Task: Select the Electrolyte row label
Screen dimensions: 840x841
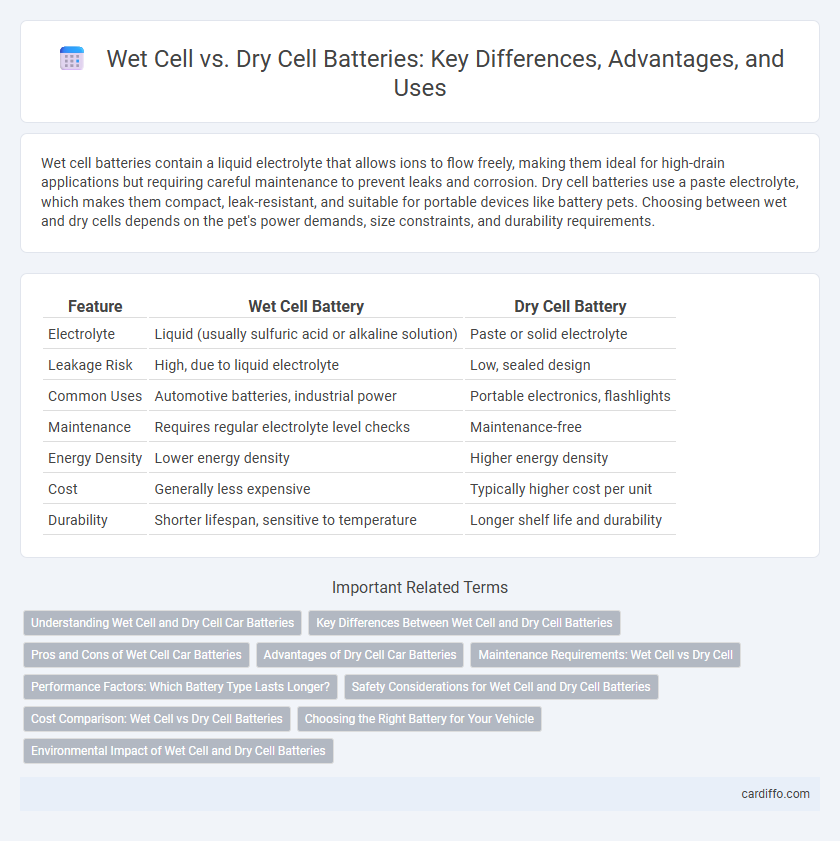Action: 82,334
